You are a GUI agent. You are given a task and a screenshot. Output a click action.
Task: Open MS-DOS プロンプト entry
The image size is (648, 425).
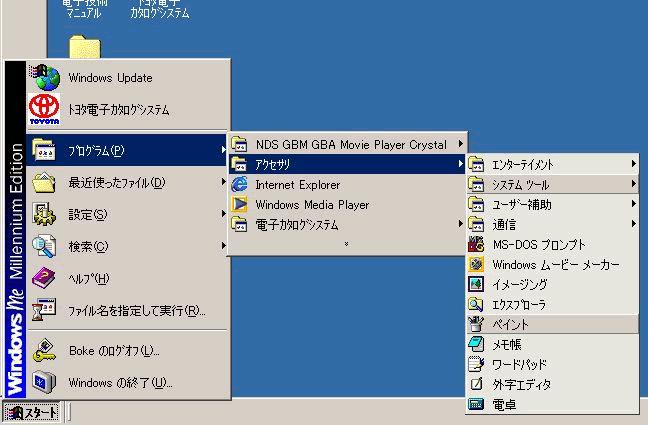[x=553, y=244]
